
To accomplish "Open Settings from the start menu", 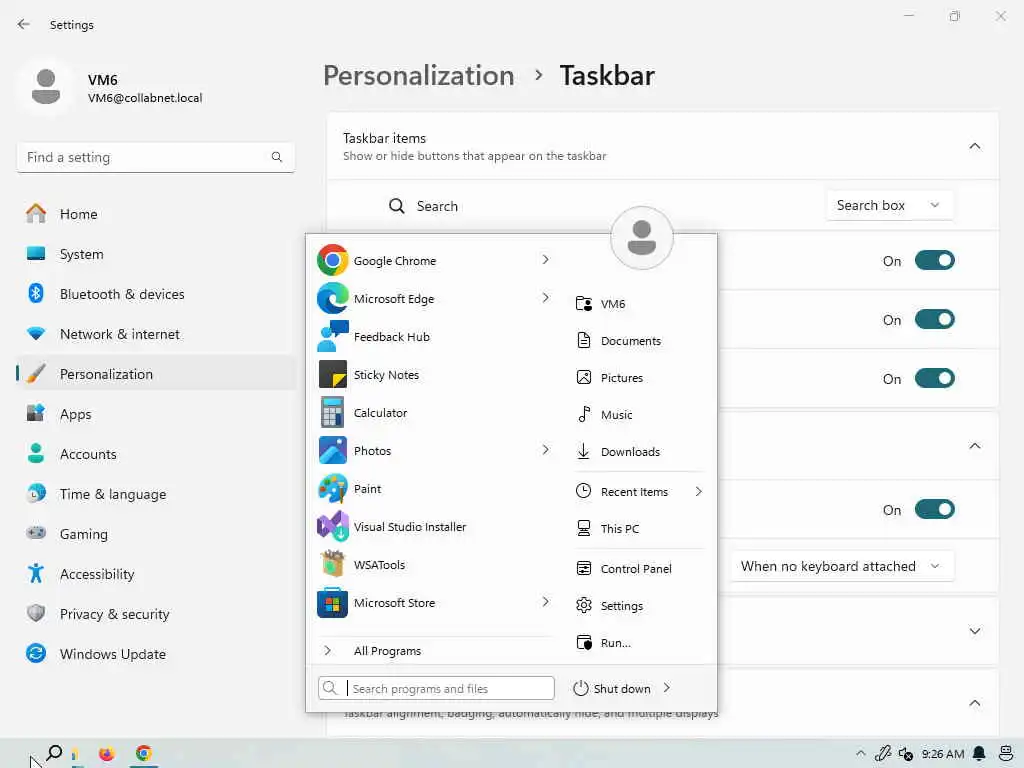I will click(639, 606).
